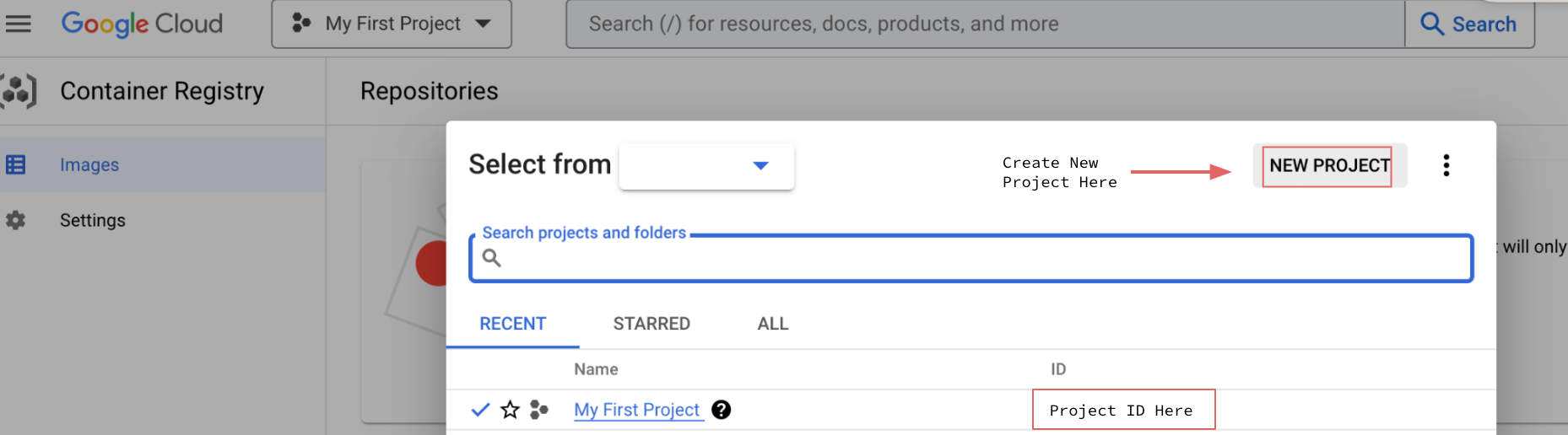Click the Images list icon in the sidebar
Viewport: 1568px width, 435px height.
16,164
